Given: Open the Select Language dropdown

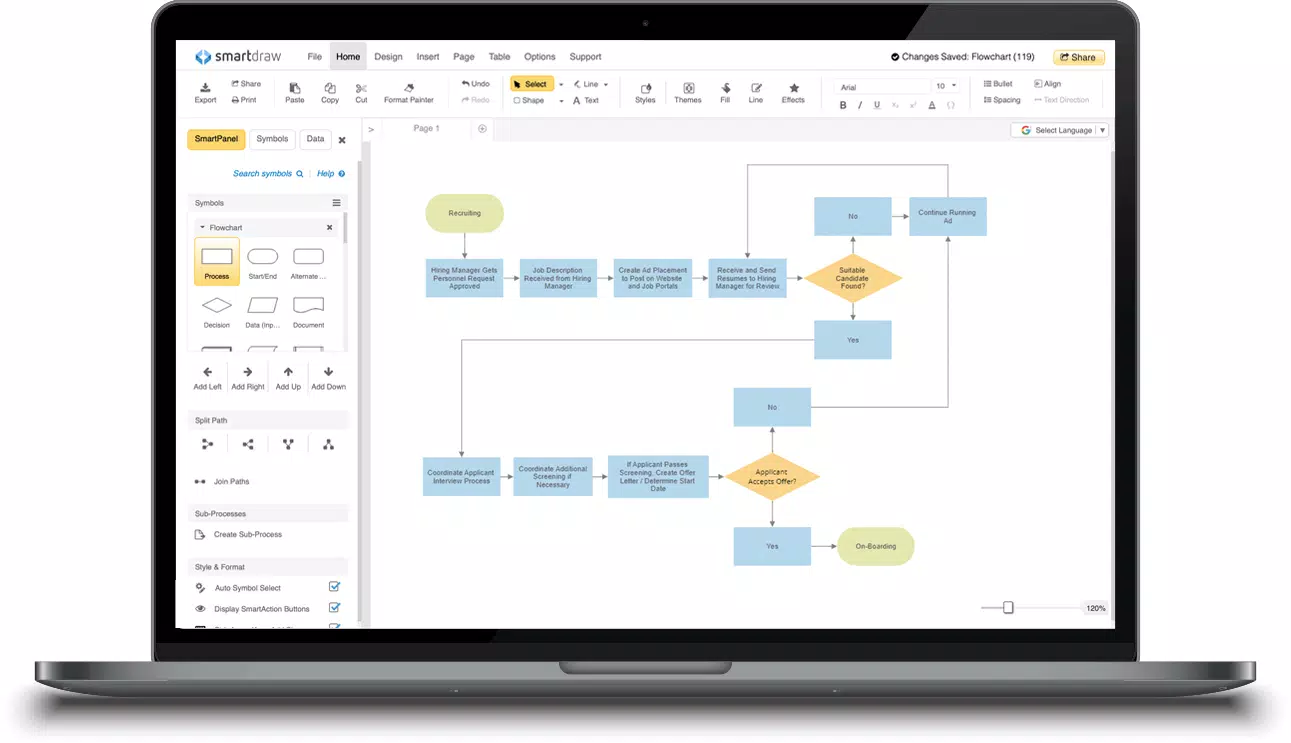Looking at the screenshot, I should pos(1060,130).
